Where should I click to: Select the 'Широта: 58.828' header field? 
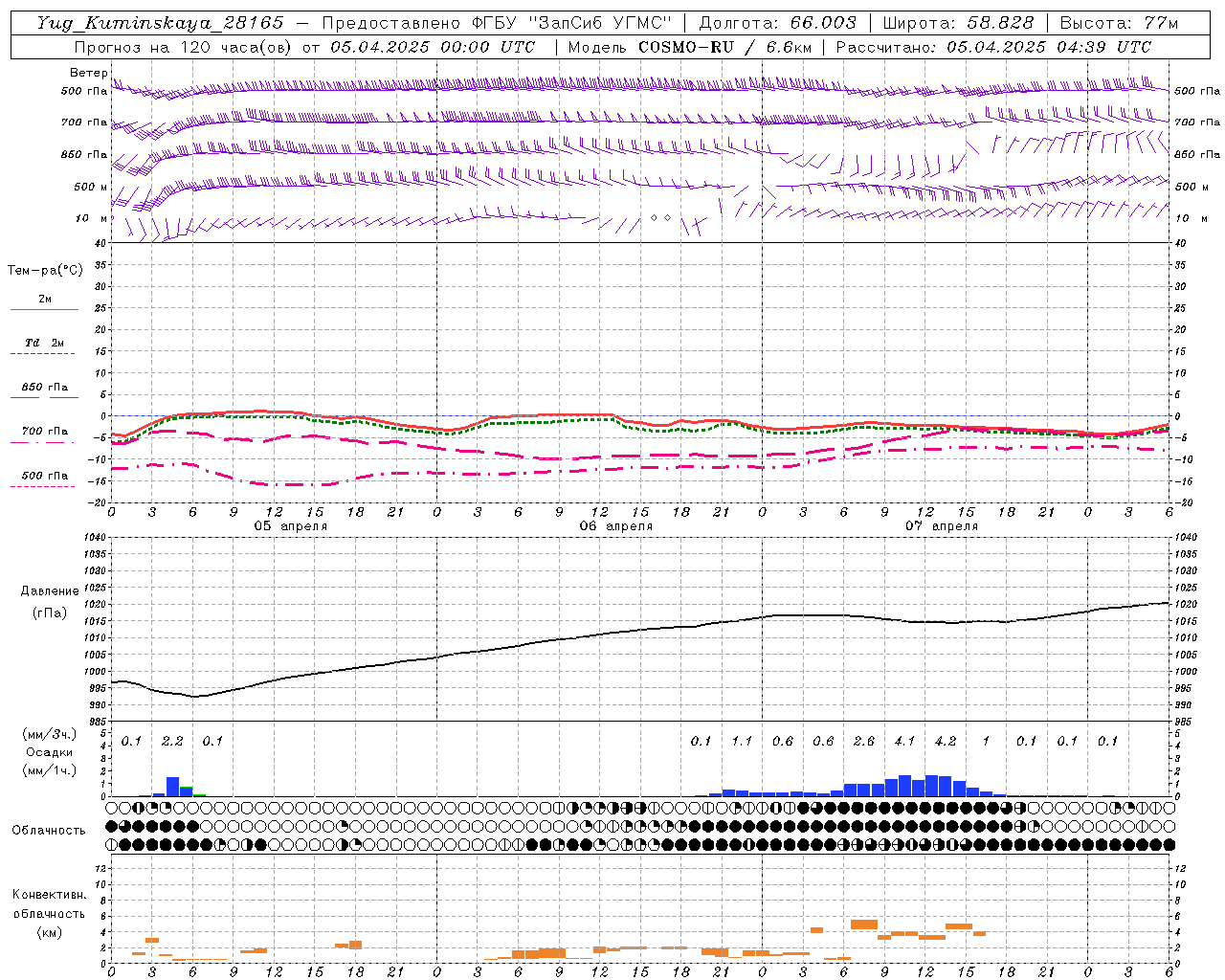pyautogui.click(x=958, y=23)
